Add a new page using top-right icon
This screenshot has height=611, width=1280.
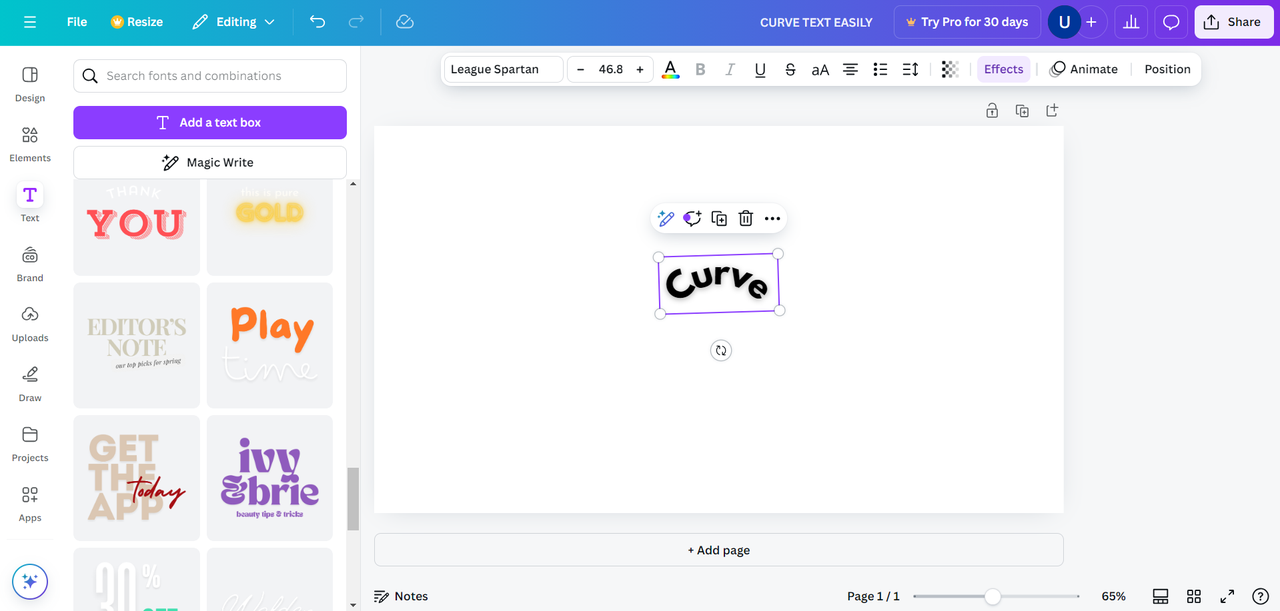pos(1052,111)
